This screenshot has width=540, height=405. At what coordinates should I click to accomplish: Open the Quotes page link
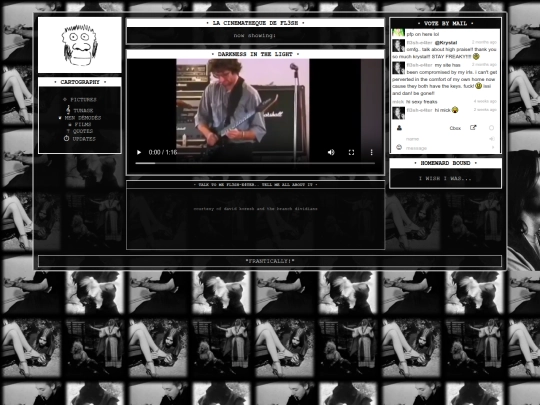(x=83, y=131)
